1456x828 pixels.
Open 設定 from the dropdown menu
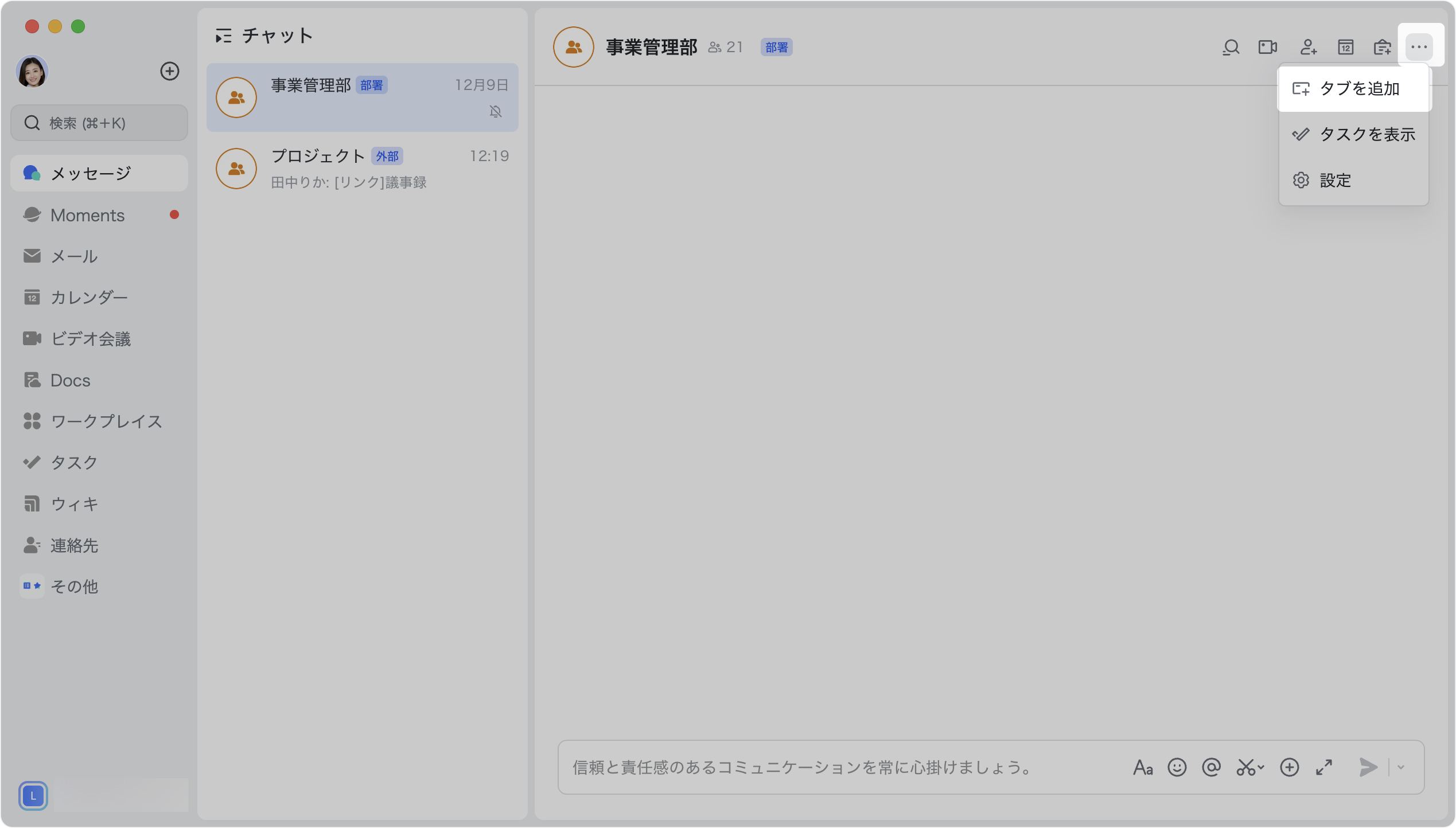pos(1334,181)
